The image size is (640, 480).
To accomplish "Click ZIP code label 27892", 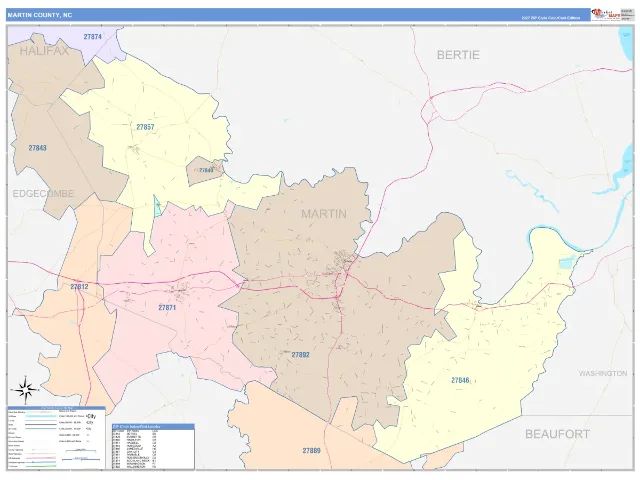I will click(300, 355).
